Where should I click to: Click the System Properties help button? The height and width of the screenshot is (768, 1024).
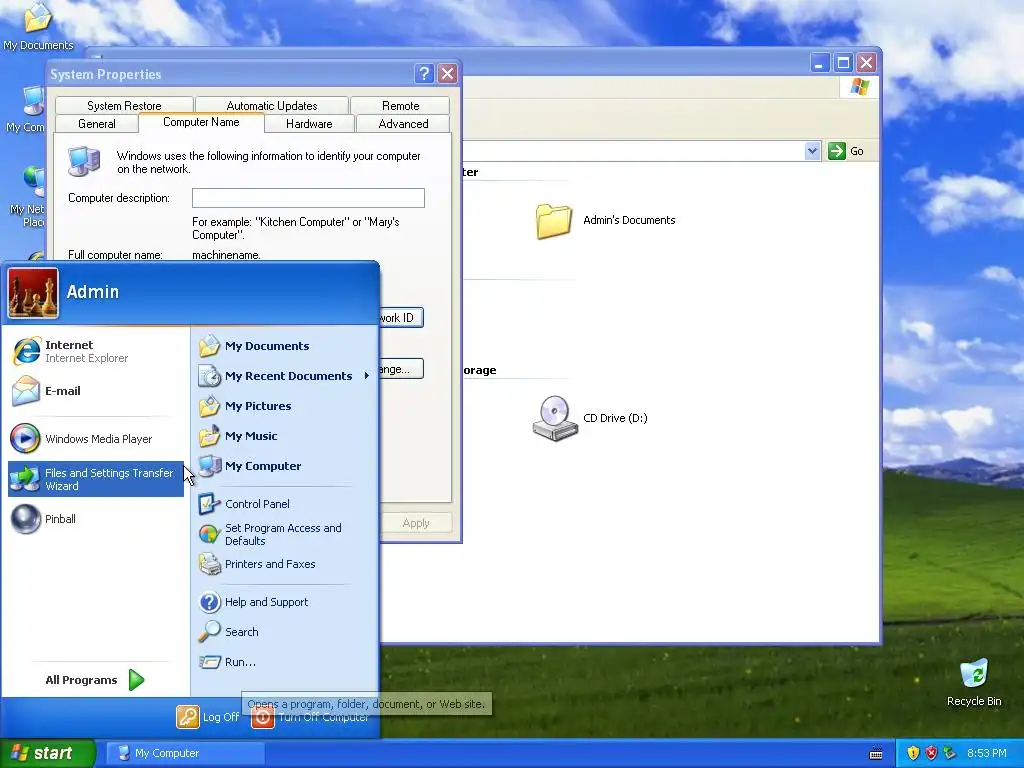click(424, 73)
